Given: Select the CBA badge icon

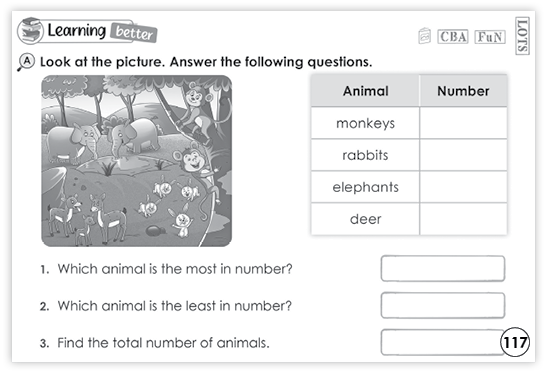Looking at the screenshot, I should click(x=453, y=37).
